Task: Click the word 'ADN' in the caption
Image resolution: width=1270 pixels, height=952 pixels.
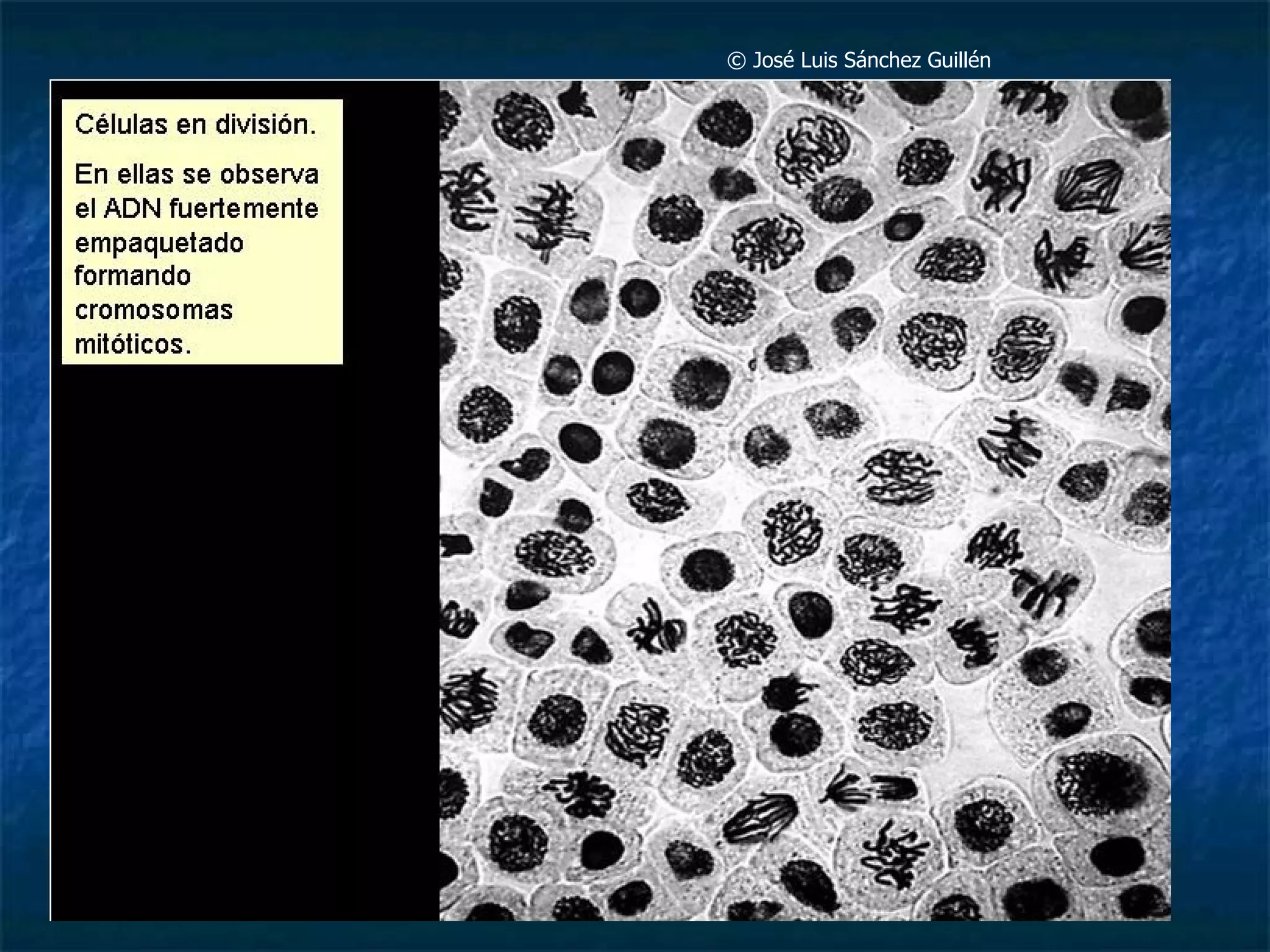Action: (132, 208)
